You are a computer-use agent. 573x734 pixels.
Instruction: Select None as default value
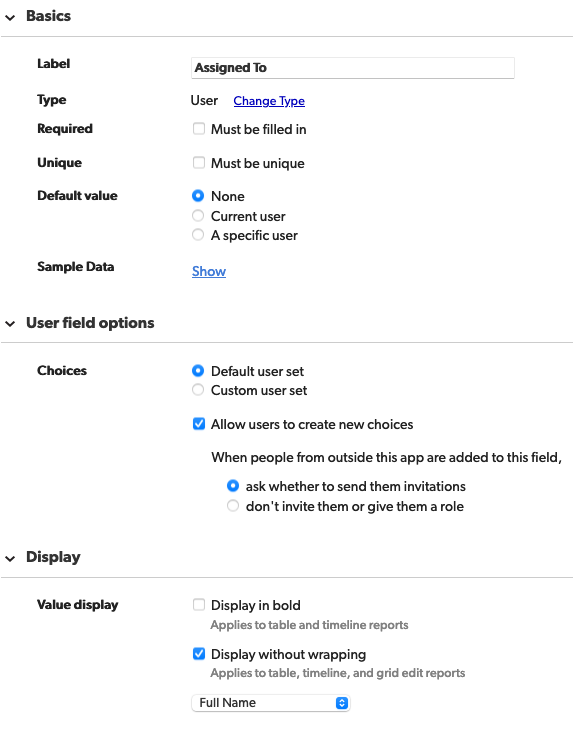click(198, 196)
